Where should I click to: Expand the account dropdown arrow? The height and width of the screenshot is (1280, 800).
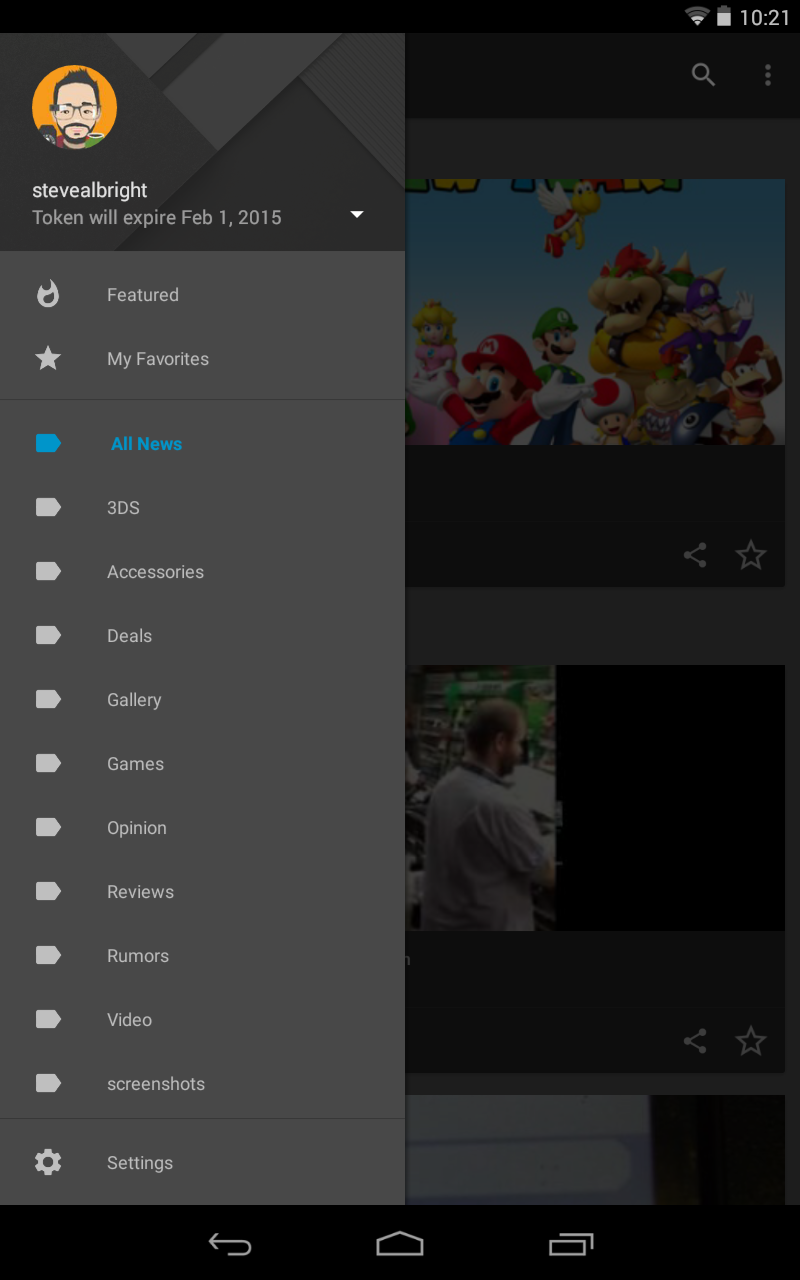coord(357,214)
